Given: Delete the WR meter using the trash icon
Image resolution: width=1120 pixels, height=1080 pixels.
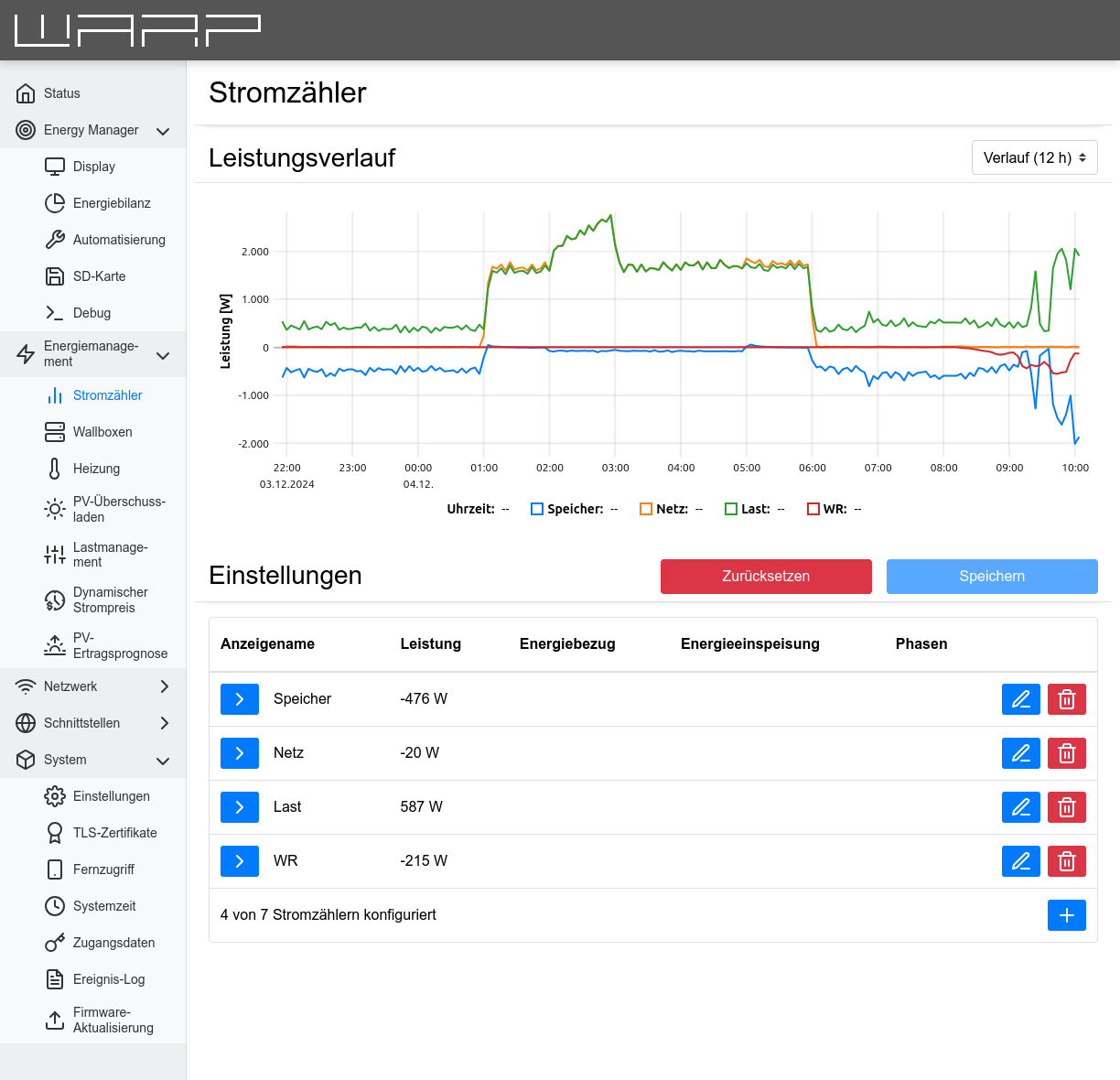Looking at the screenshot, I should pos(1066,860).
